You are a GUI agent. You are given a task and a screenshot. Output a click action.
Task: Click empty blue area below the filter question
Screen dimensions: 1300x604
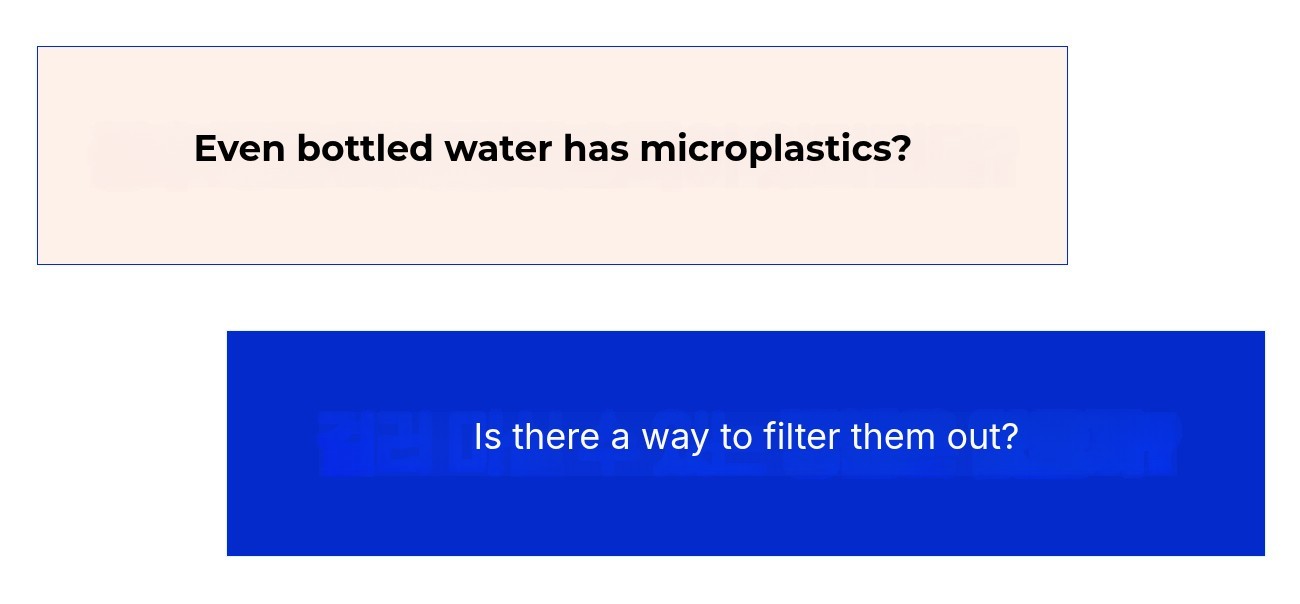pos(745,515)
